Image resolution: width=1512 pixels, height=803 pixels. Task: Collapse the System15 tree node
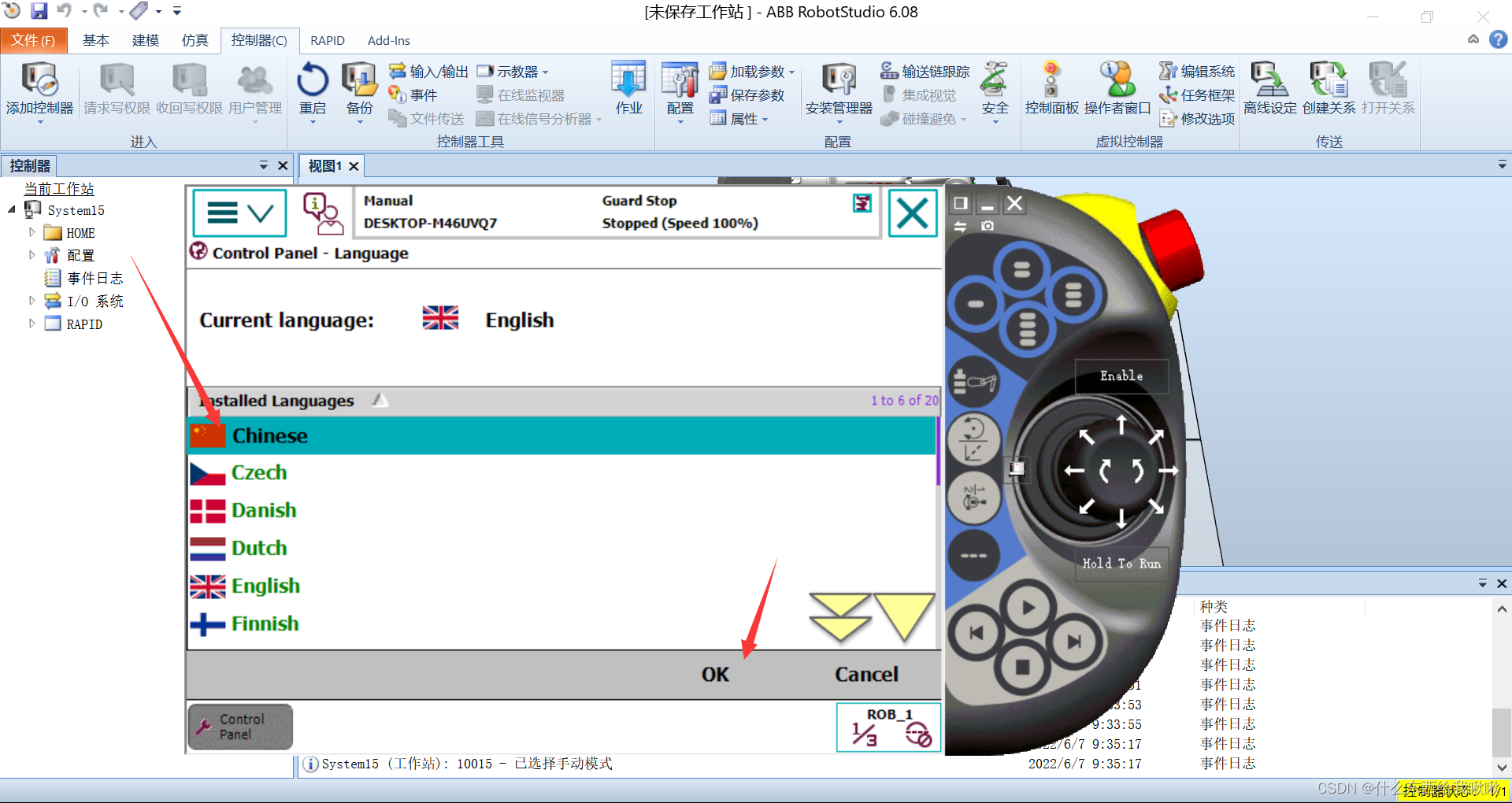click(x=12, y=210)
